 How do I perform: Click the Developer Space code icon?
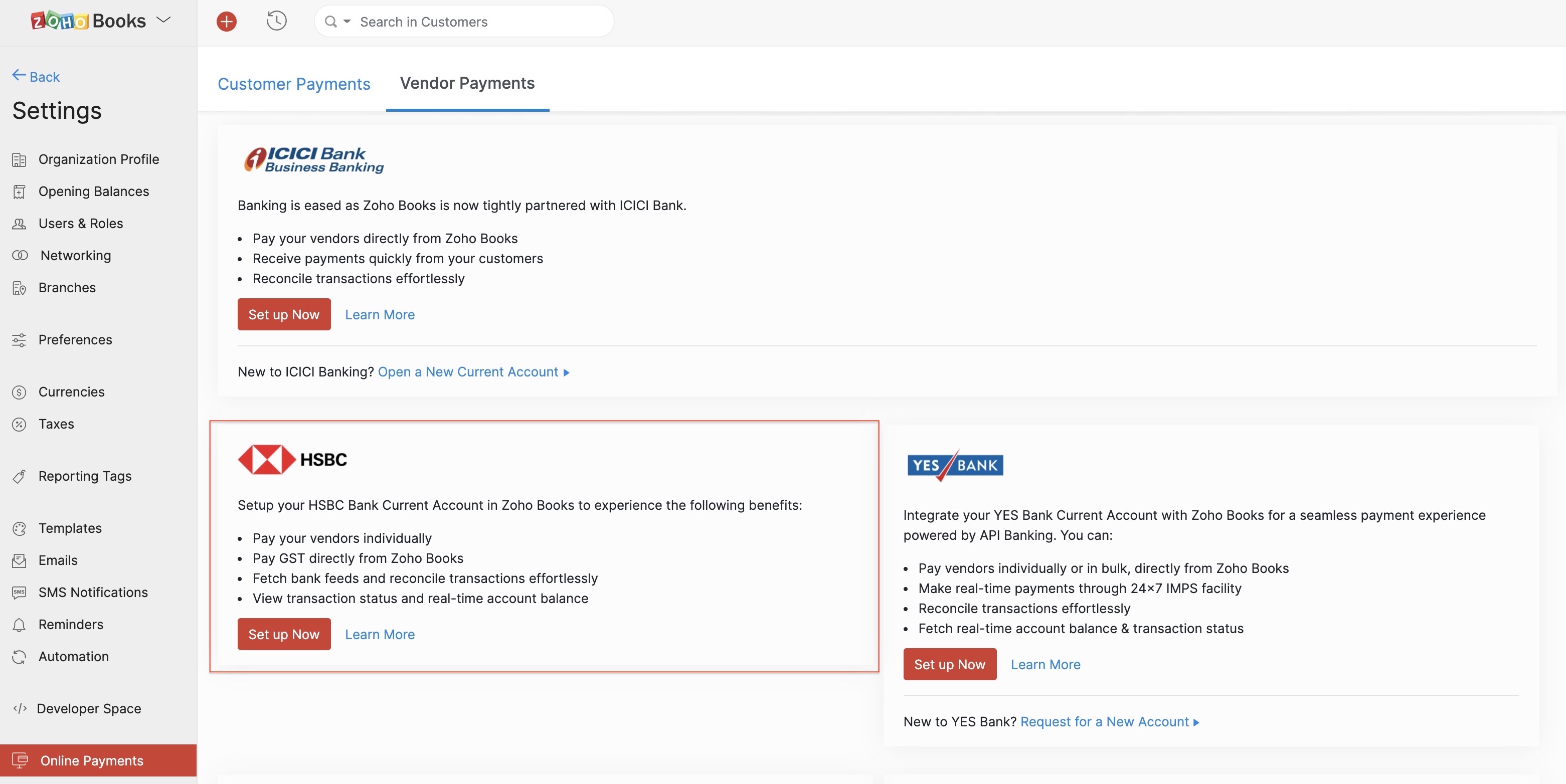coord(20,709)
